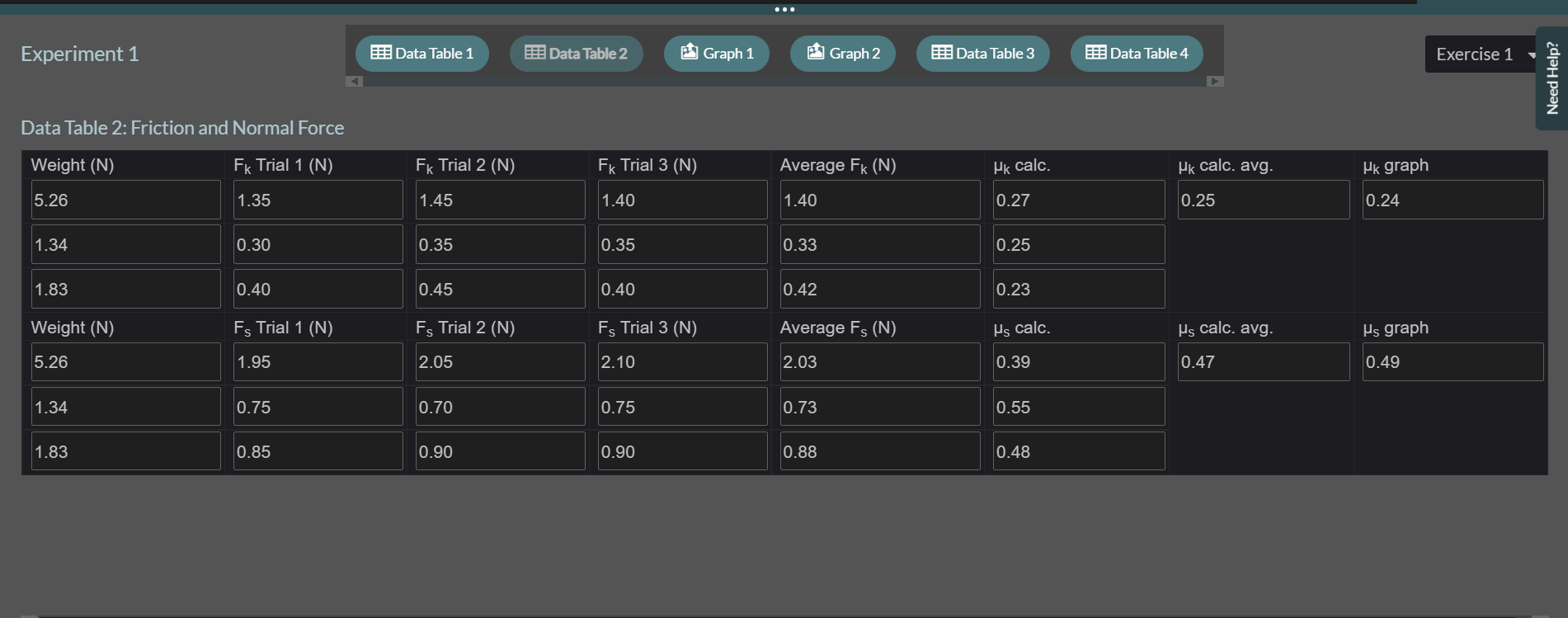Open the Need Help? side panel
Viewport: 1568px width, 618px height.
coord(1552,78)
